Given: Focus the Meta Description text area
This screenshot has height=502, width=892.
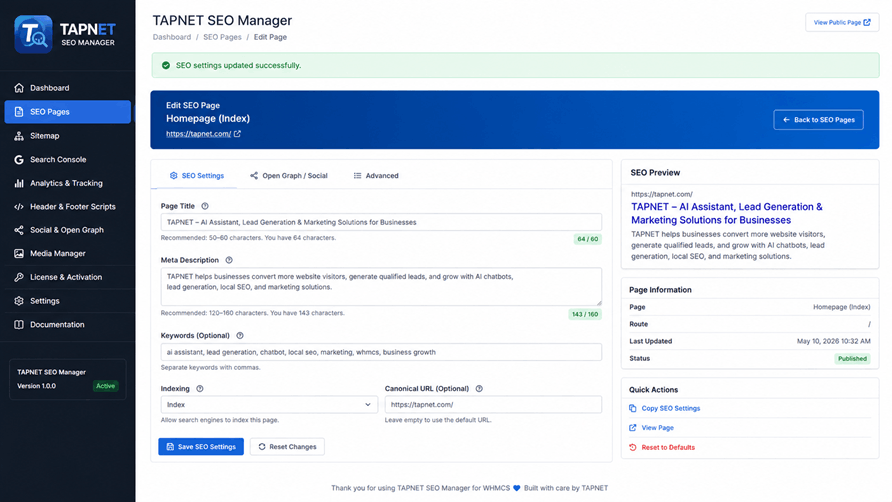Looking at the screenshot, I should click(x=381, y=287).
